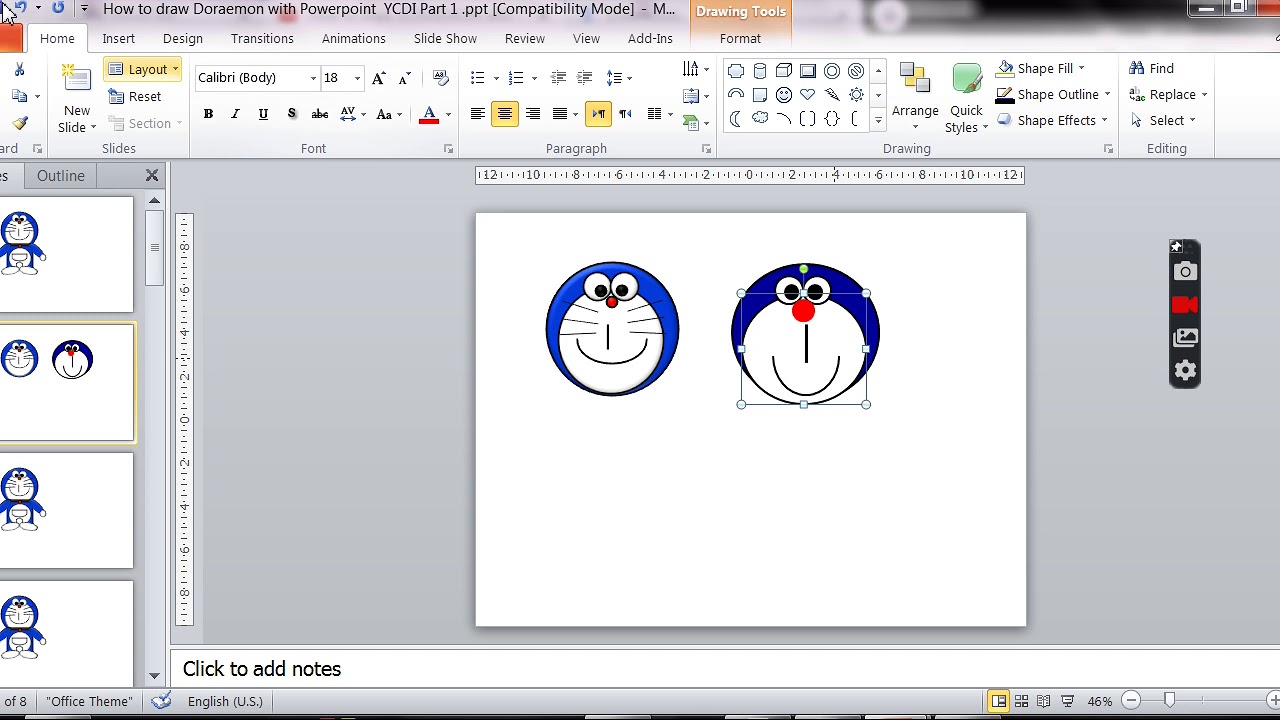Viewport: 1280px width, 720px height.
Task: Open the Design tab
Action: click(182, 38)
